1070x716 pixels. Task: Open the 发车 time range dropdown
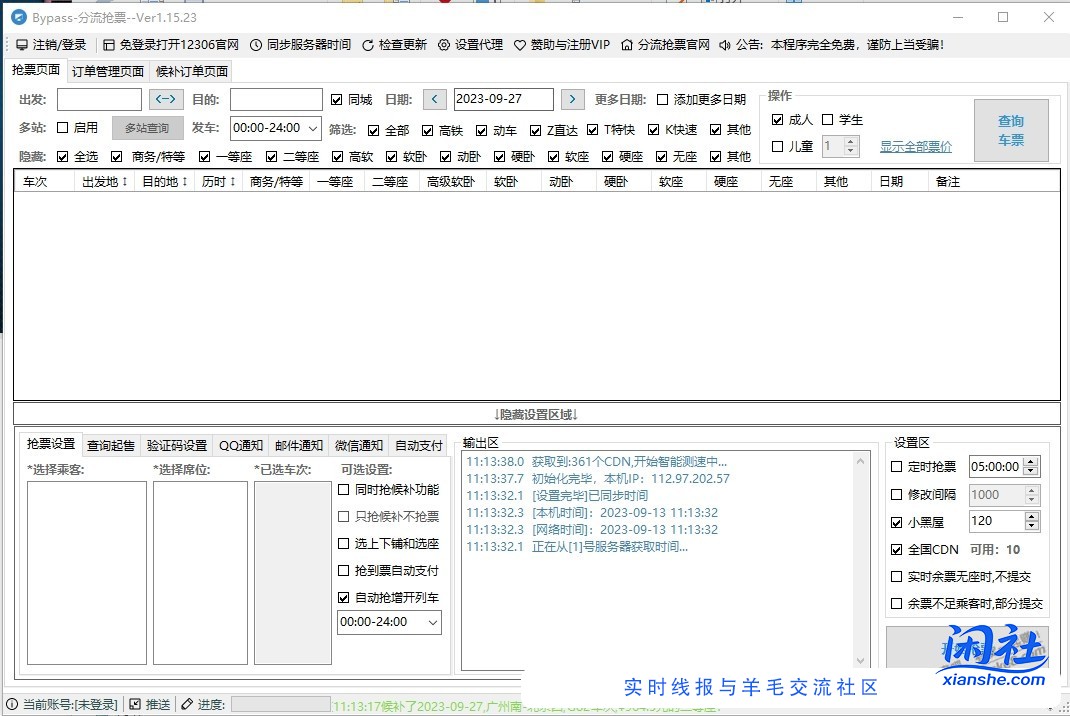(313, 127)
